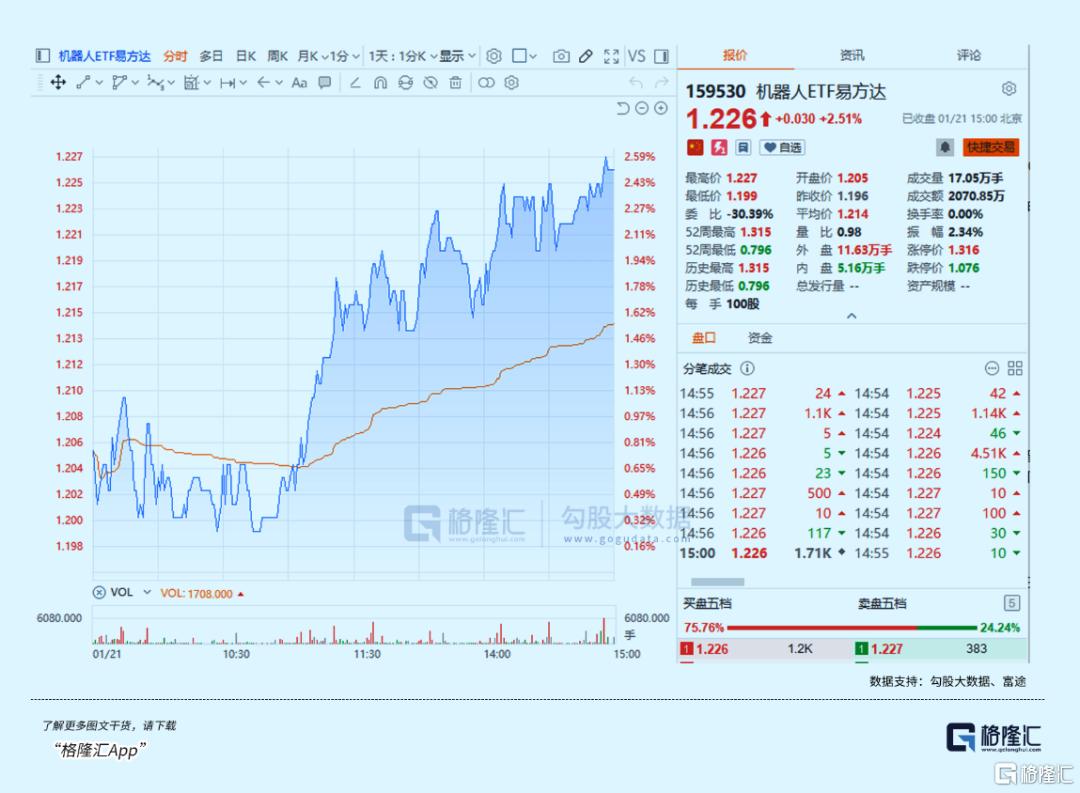Open chart settings gear in top toolbar
Image resolution: width=1080 pixels, height=793 pixels.
(x=494, y=56)
